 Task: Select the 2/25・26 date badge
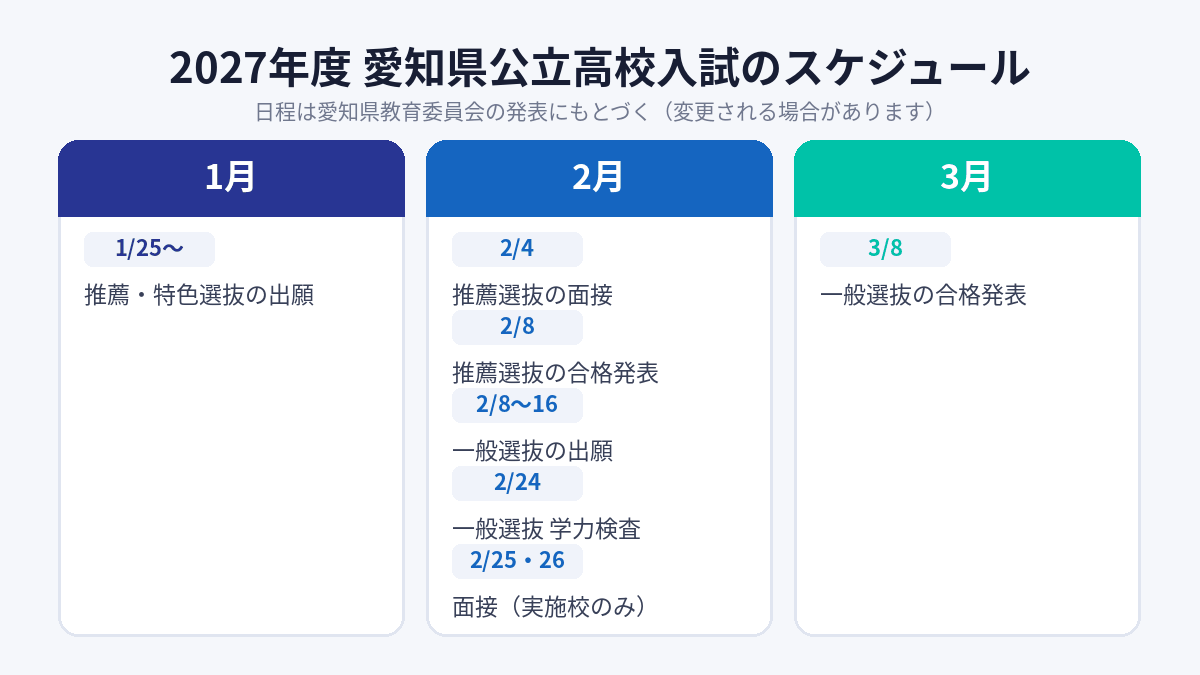tap(517, 561)
